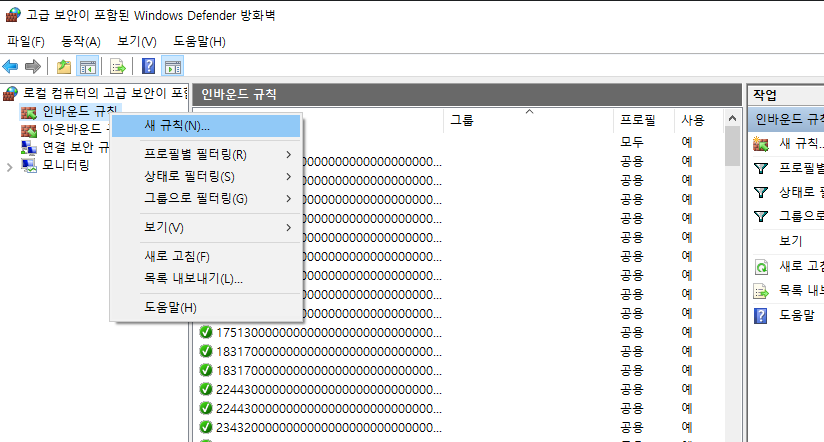Screen dimensions: 824x442
Task: Click the vertical scrollbar thumb of rule list
Action: (x=733, y=147)
